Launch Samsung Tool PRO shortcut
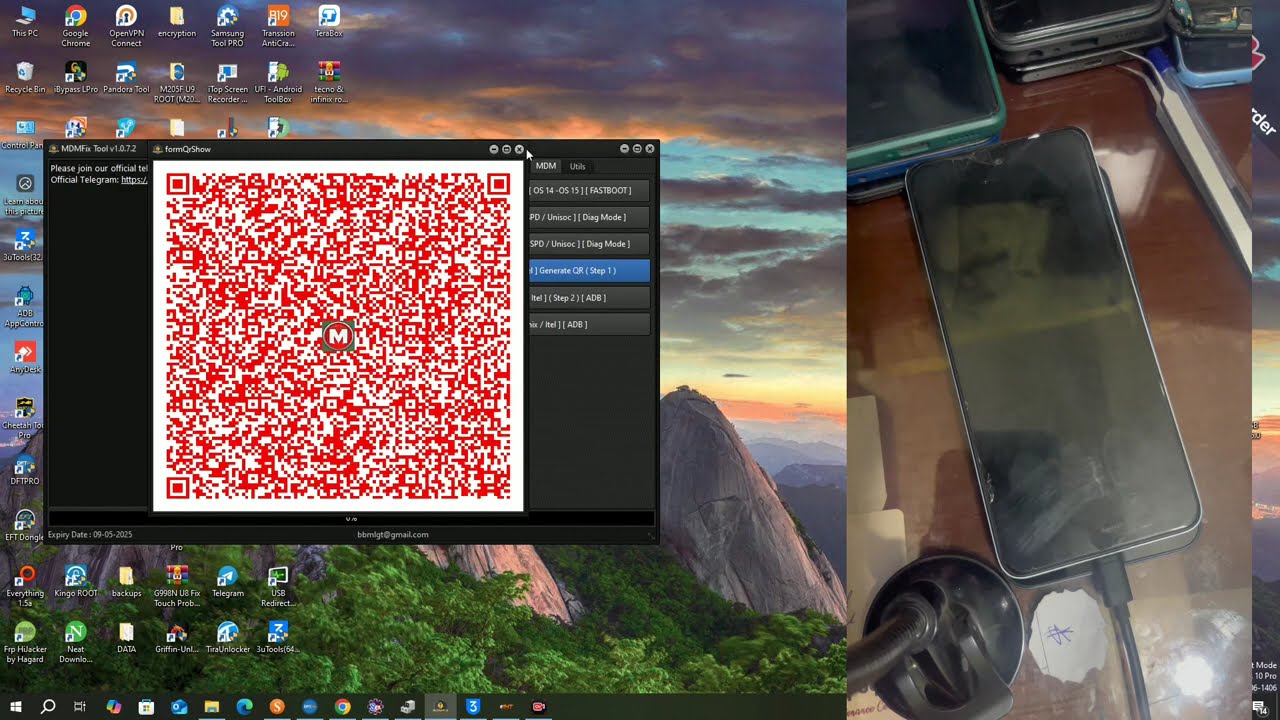This screenshot has width=1280, height=720. (x=227, y=27)
